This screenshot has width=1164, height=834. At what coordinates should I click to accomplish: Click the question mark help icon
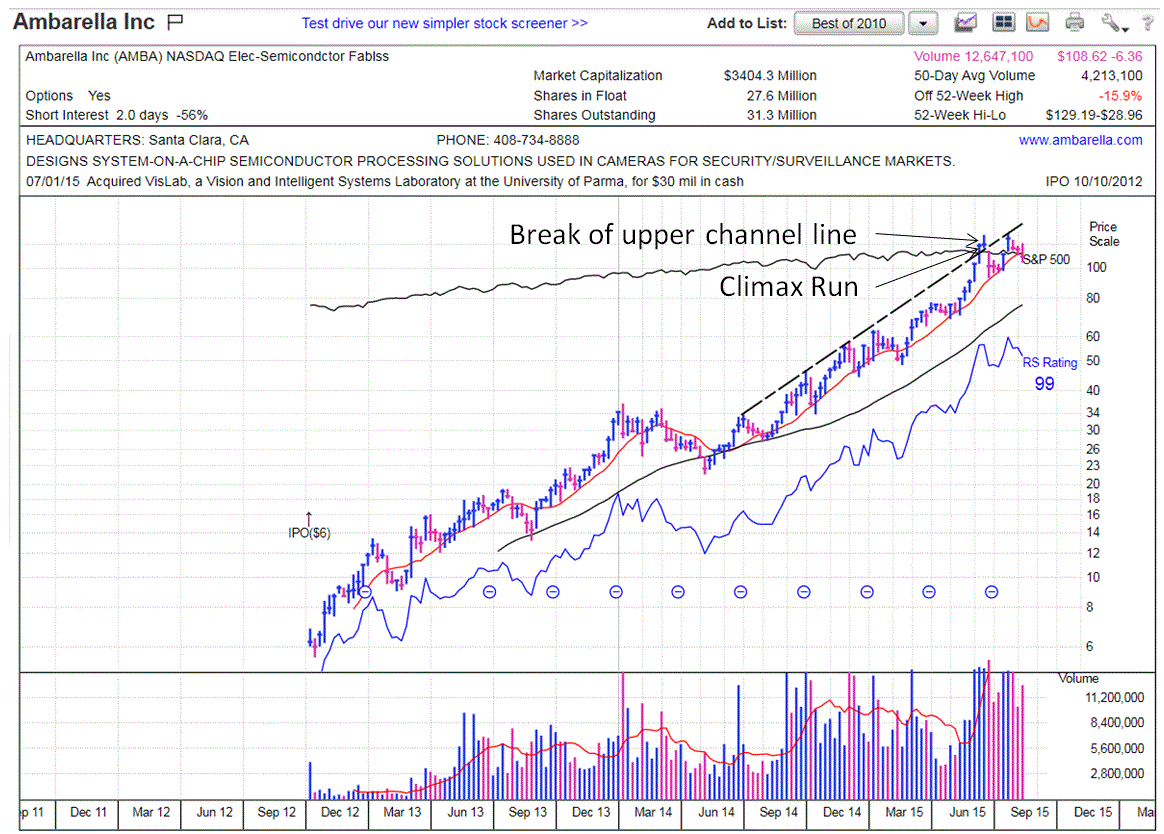(1148, 23)
